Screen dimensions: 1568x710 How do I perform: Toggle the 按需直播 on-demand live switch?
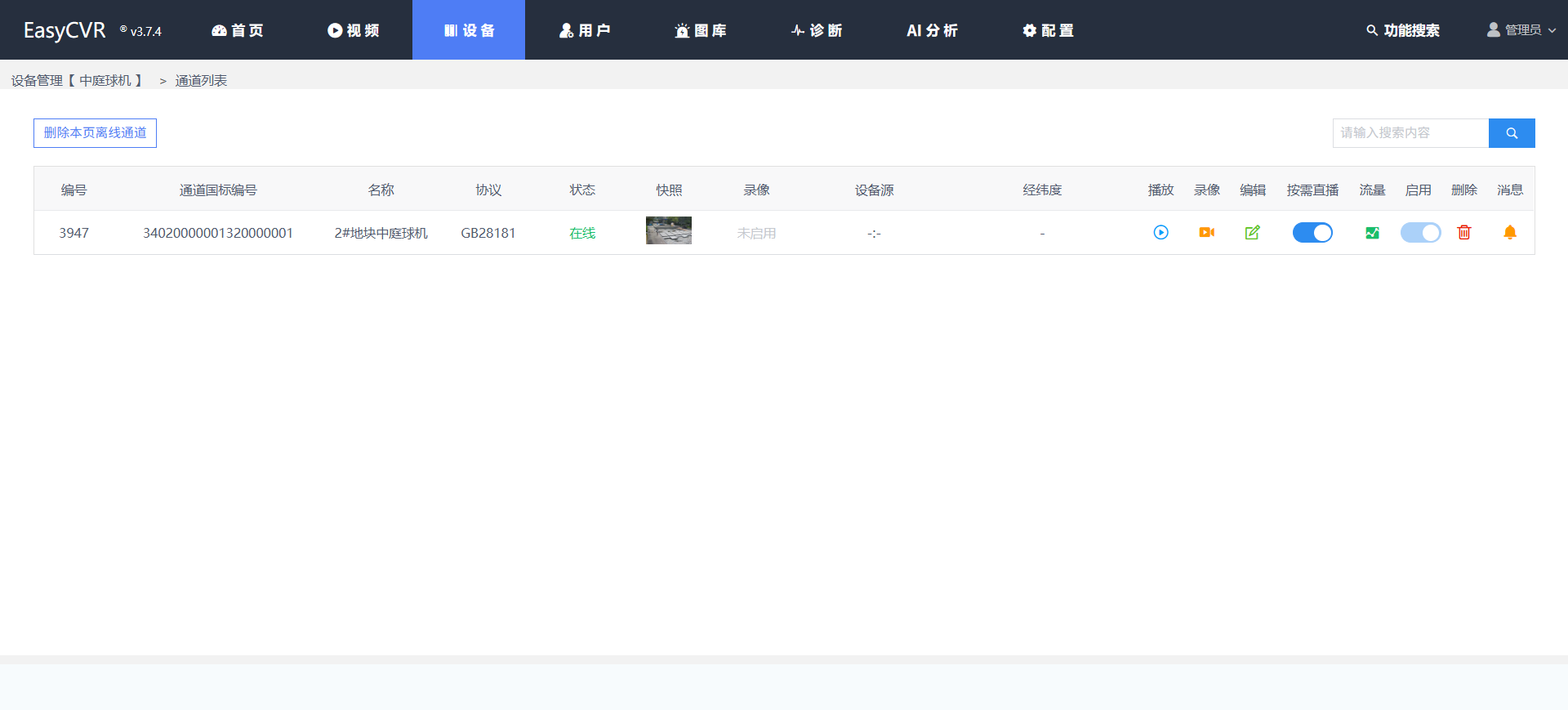click(1312, 233)
